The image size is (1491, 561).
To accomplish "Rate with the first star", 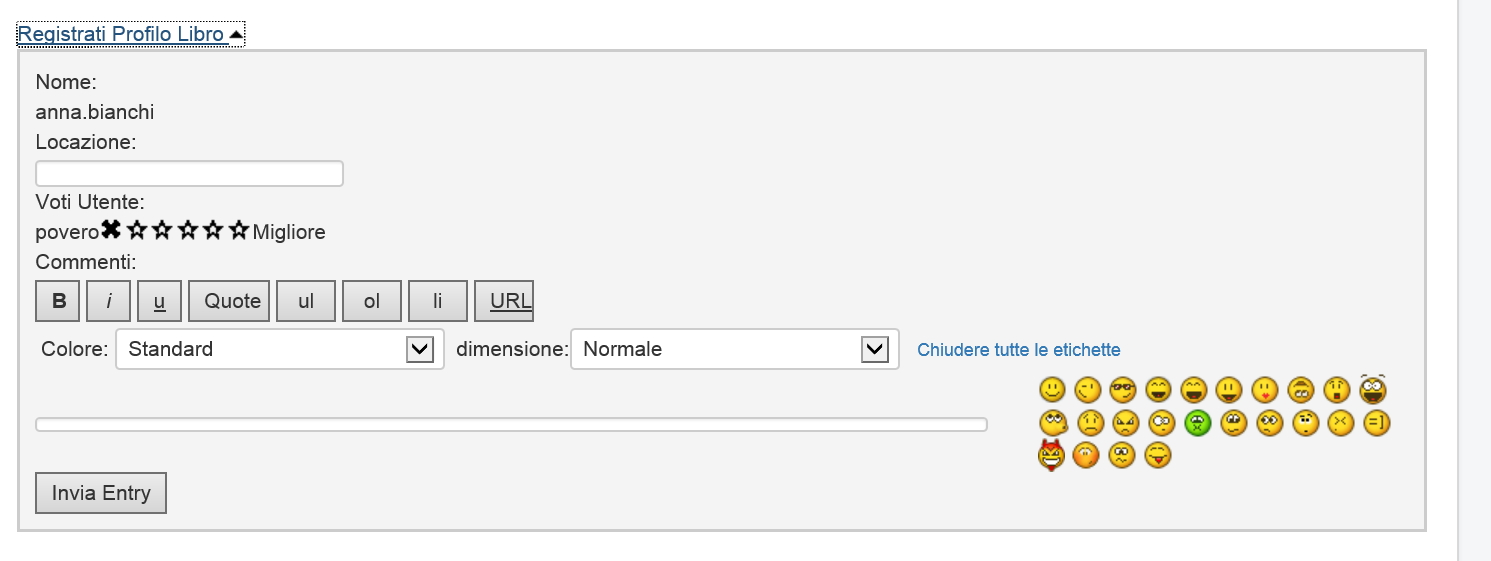I will pos(137,231).
